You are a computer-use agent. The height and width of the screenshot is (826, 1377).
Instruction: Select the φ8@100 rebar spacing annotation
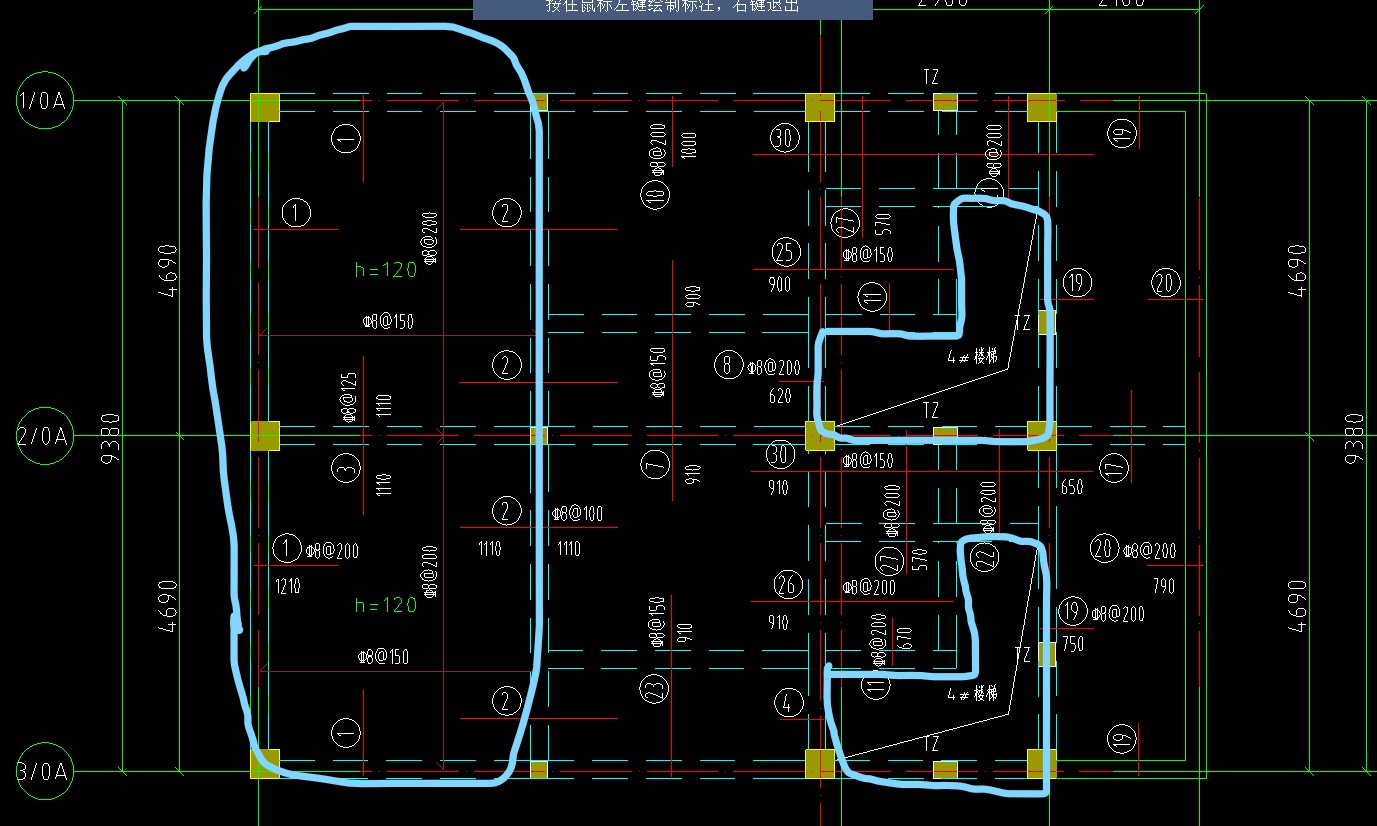tap(578, 514)
